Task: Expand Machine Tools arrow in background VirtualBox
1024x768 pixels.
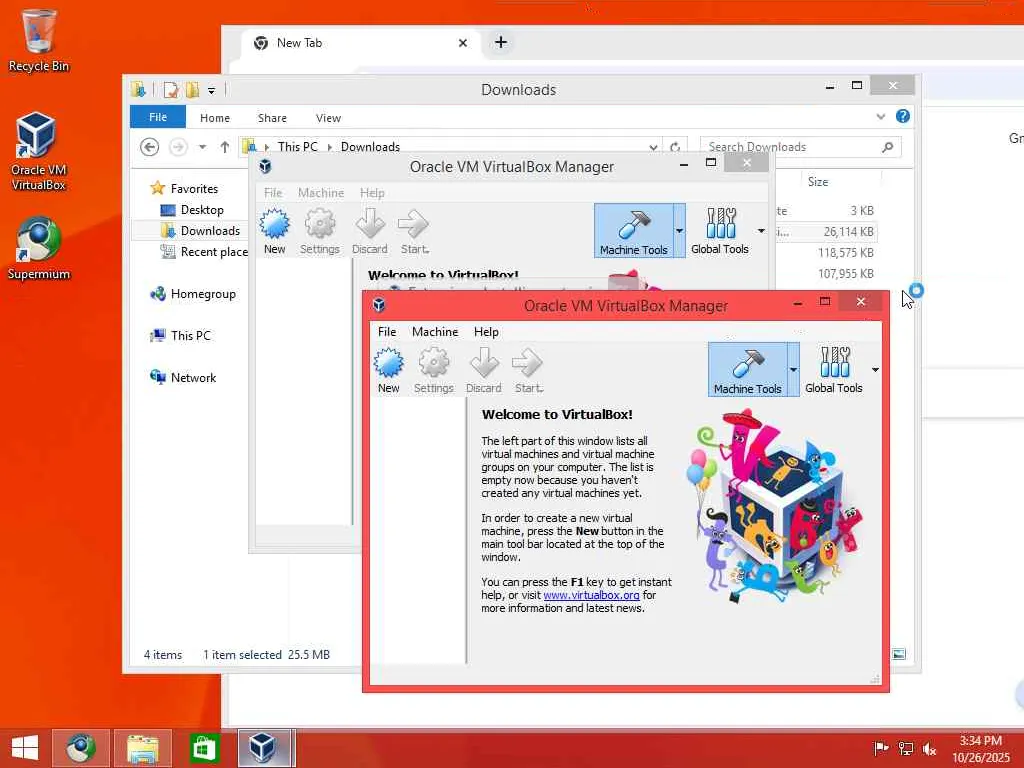Action: tap(680, 231)
